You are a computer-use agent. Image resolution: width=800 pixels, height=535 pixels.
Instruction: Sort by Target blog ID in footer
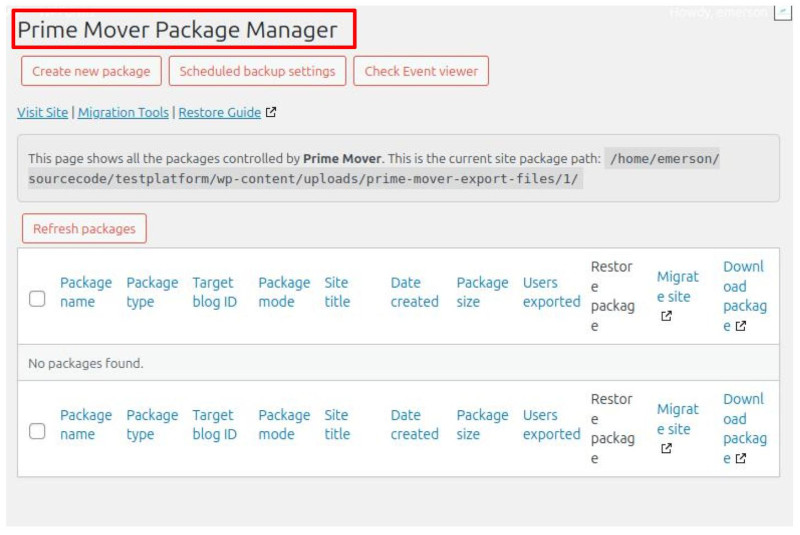tap(215, 424)
